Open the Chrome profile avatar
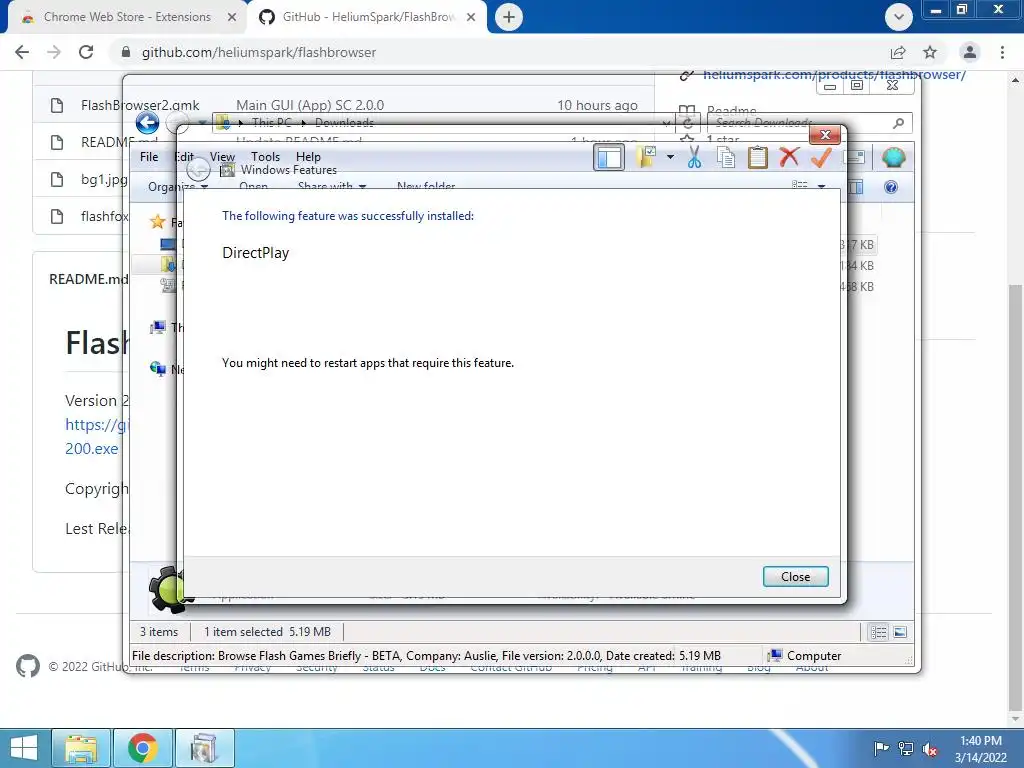This screenshot has height=768, width=1024. coord(970,52)
